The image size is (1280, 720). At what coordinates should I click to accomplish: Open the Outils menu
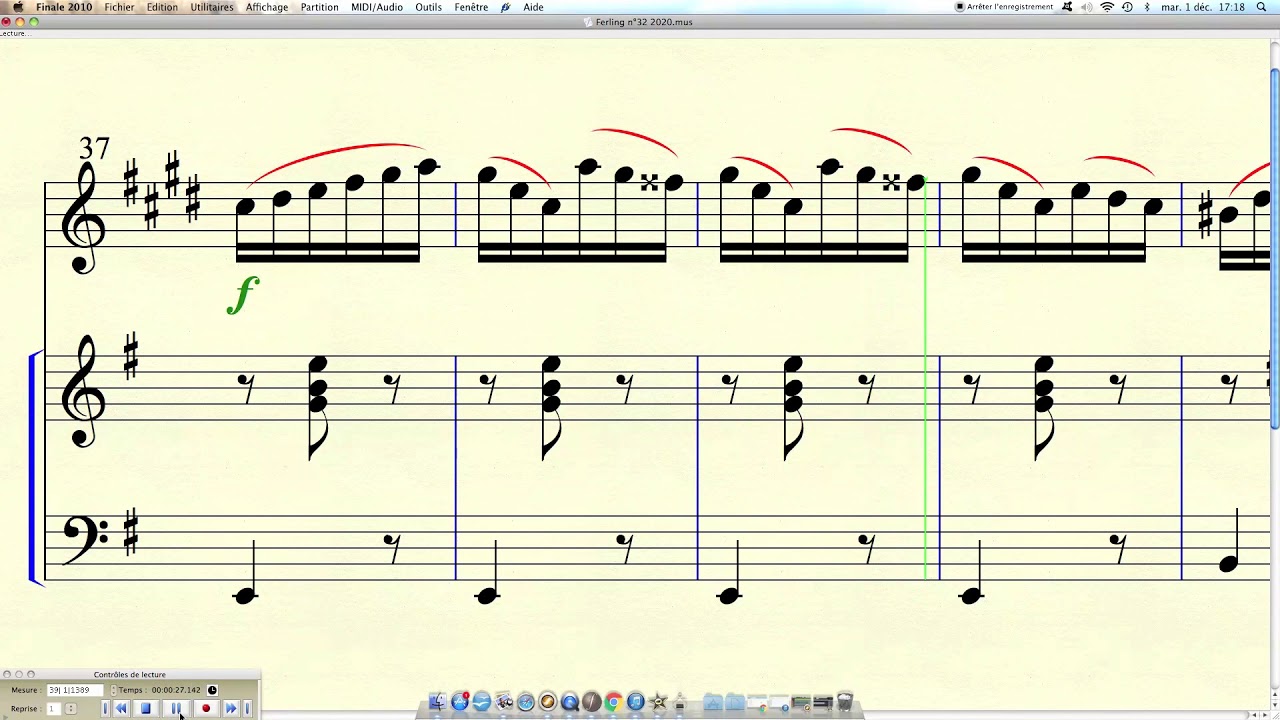[429, 7]
